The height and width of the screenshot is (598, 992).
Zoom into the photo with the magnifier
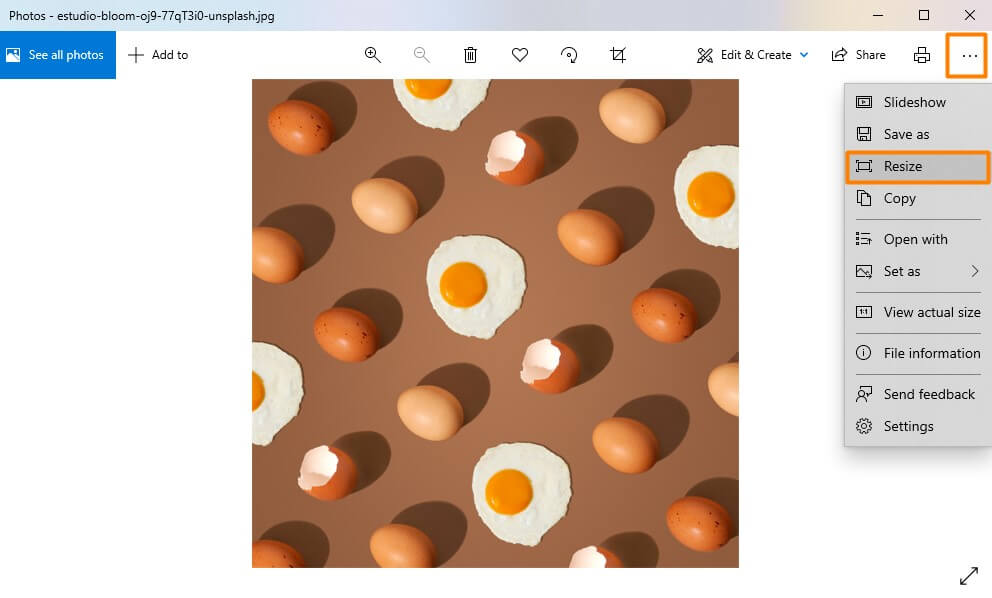(372, 55)
